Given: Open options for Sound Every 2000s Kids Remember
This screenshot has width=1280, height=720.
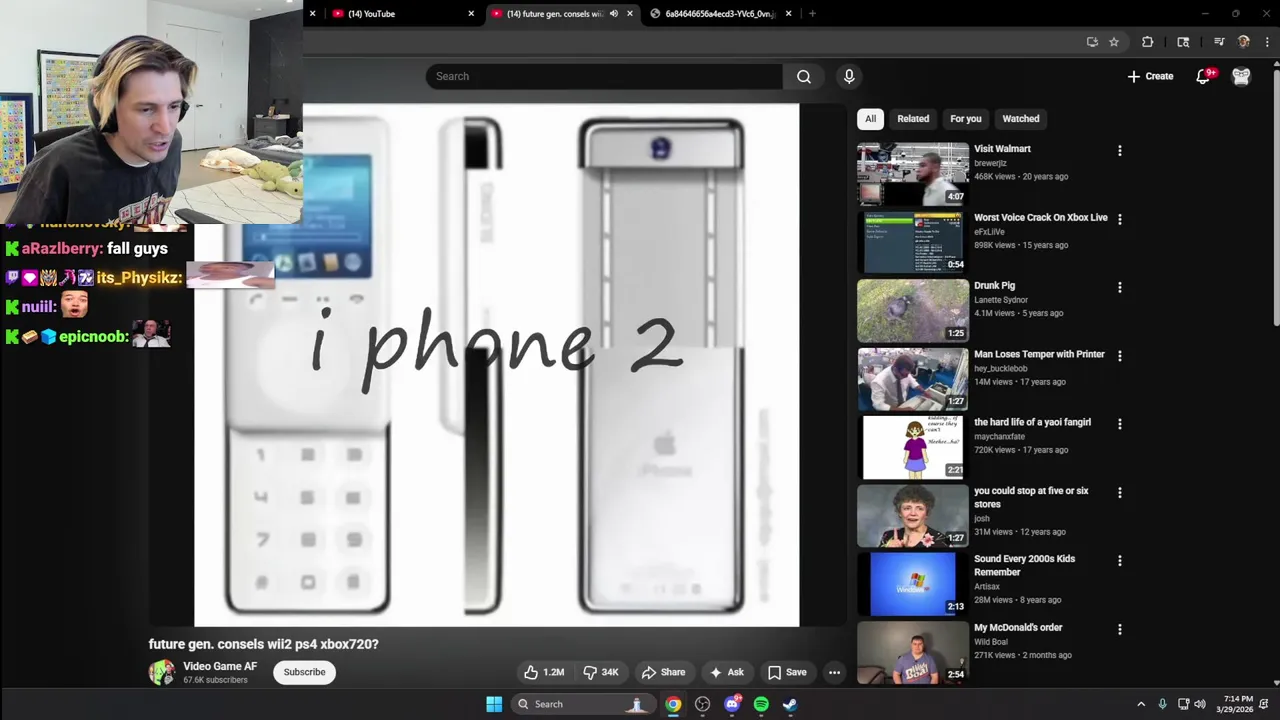Looking at the screenshot, I should click(1119, 561).
